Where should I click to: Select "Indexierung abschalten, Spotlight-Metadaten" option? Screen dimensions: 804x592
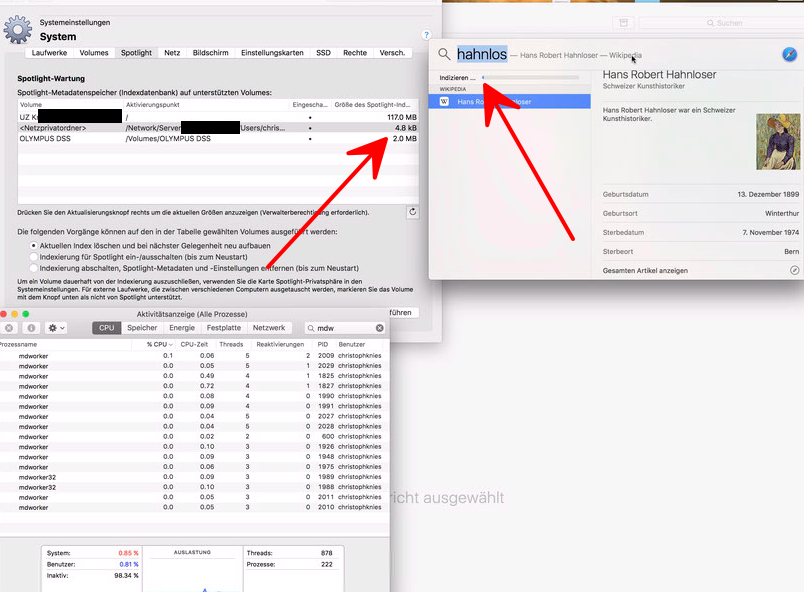34,268
